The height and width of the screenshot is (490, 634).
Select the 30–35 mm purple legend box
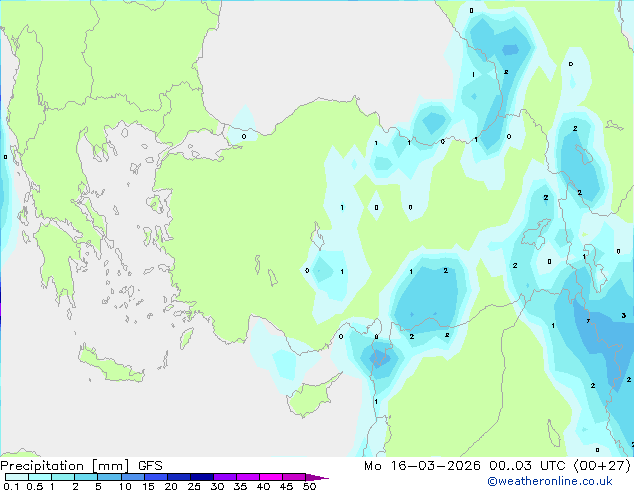point(225,477)
